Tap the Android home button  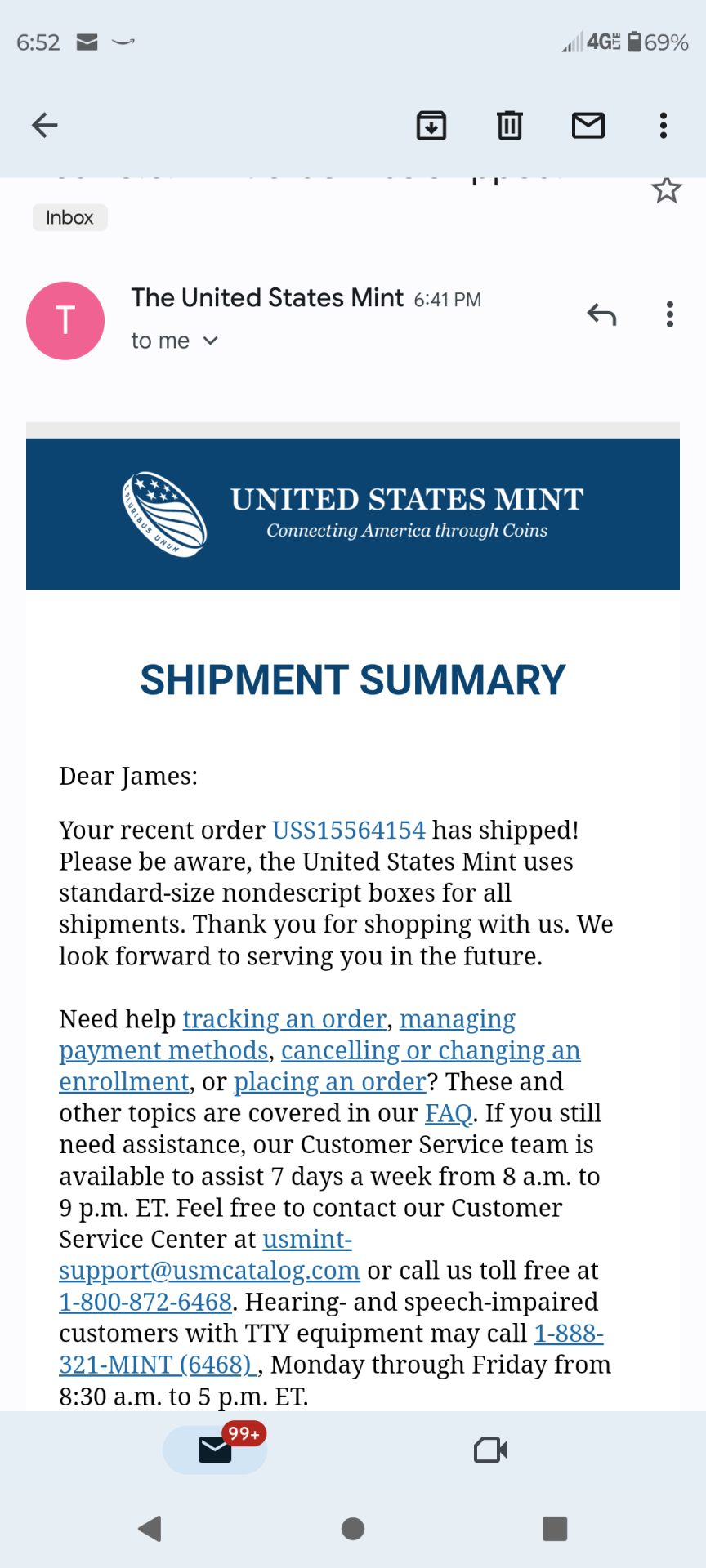click(x=353, y=1529)
